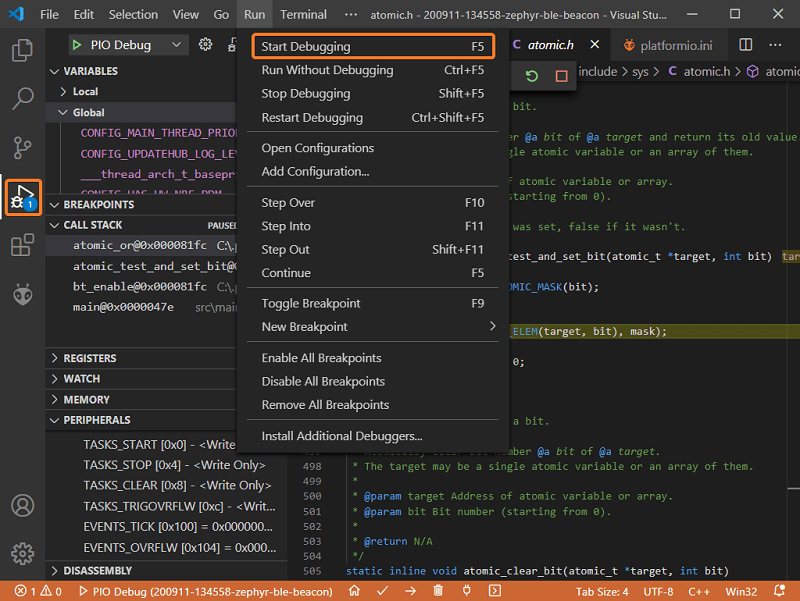Launch a PlatformIO terminal from the status bar

[493, 591]
